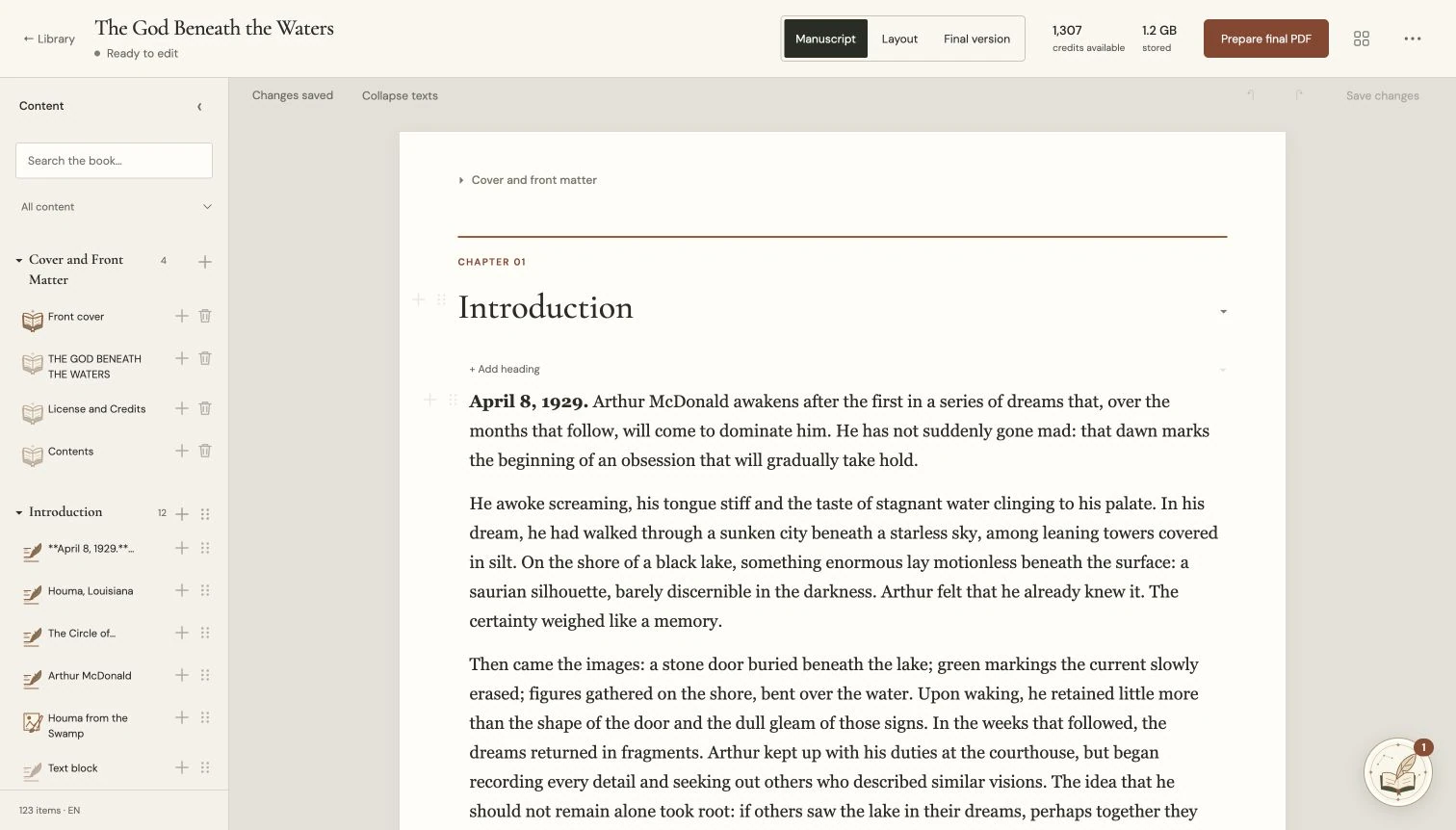Open the three-dots more options menu
The image size is (1456, 830).
[1413, 39]
